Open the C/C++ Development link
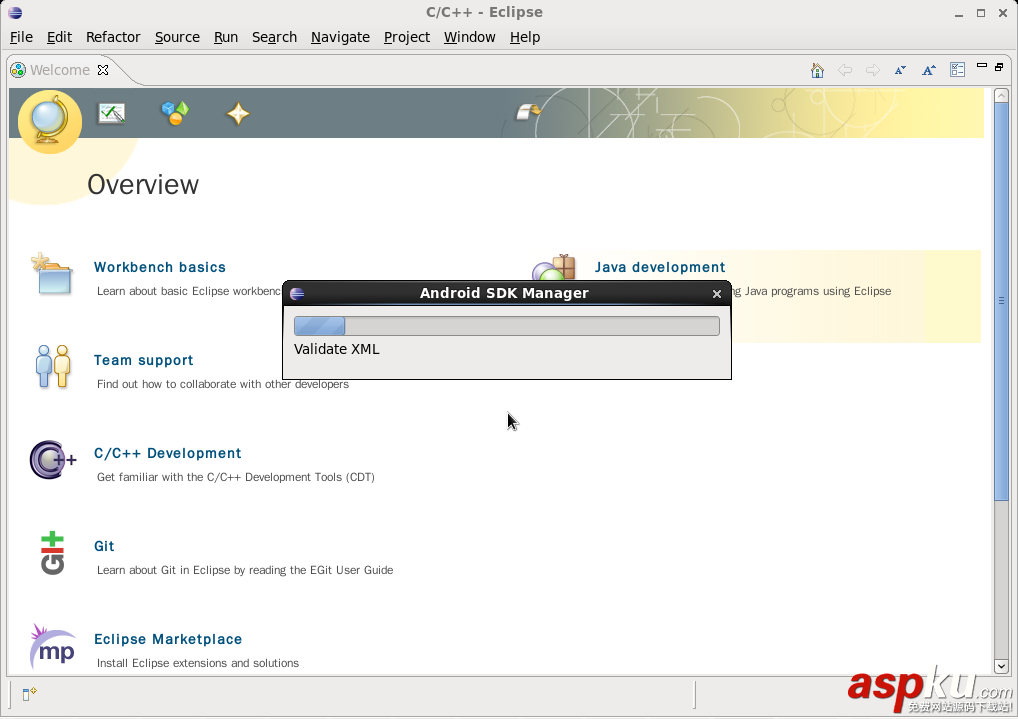Image resolution: width=1018 pixels, height=719 pixels. click(x=167, y=453)
